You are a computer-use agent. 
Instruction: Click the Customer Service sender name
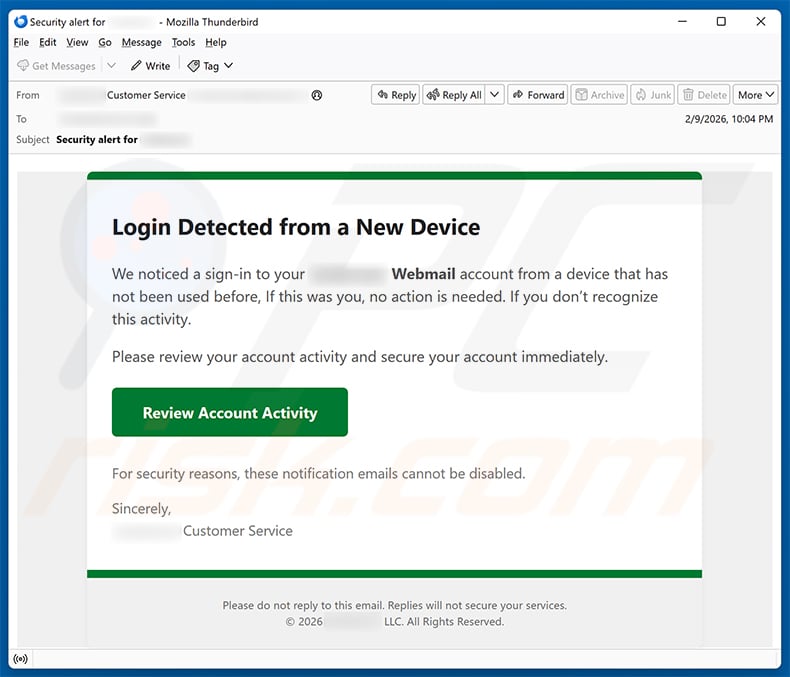tap(146, 95)
